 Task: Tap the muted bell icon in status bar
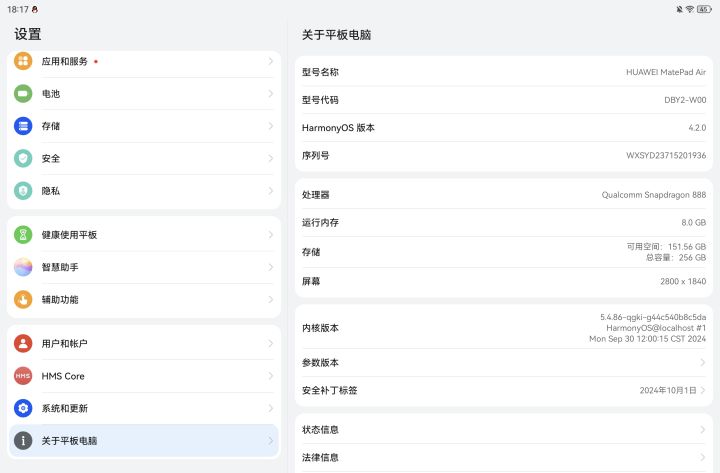coord(680,9)
